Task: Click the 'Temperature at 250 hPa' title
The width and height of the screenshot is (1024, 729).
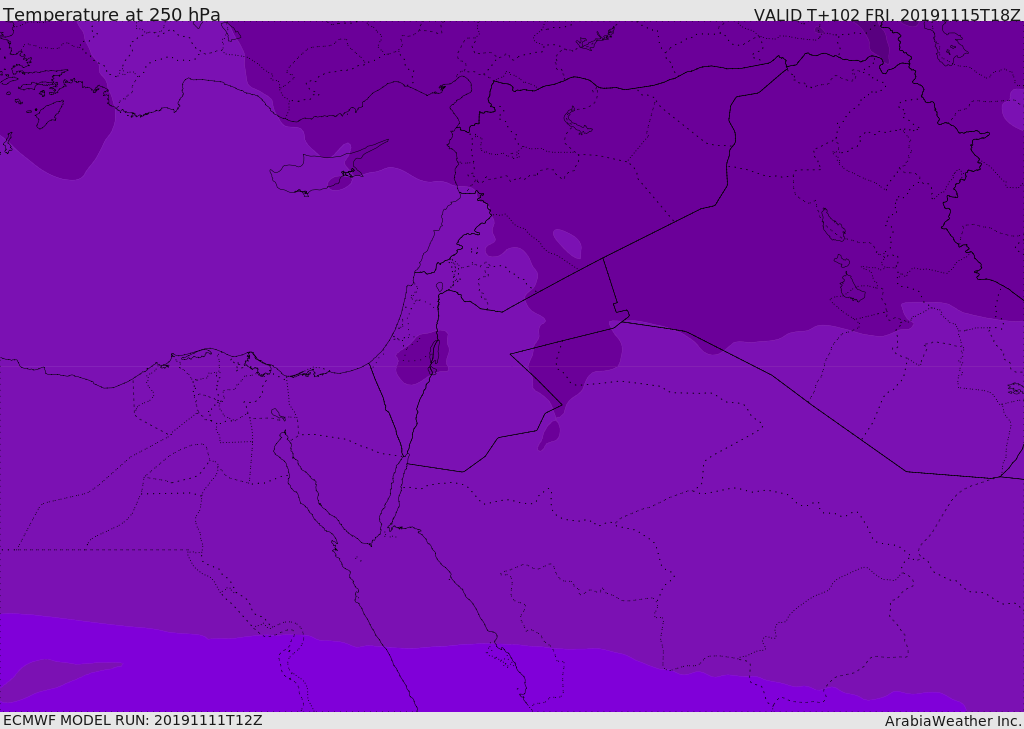Action: pyautogui.click(x=112, y=15)
